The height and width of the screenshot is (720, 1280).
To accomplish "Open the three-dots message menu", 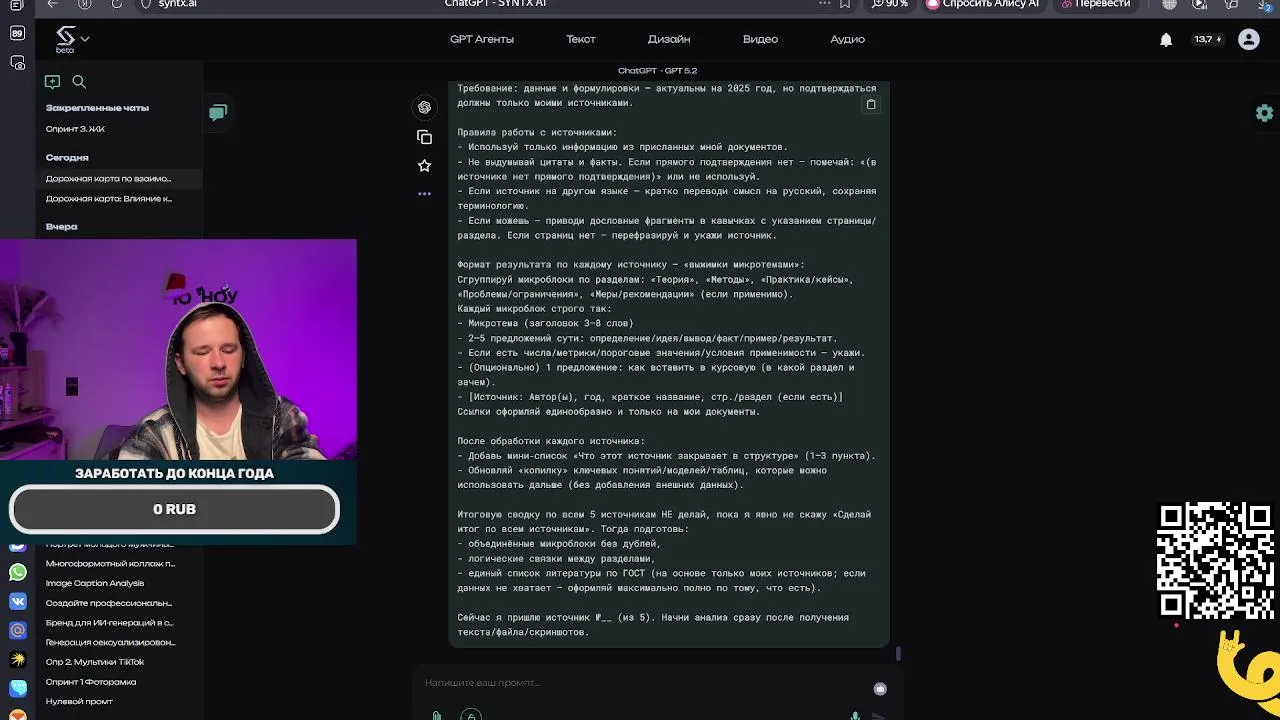I will tap(424, 194).
